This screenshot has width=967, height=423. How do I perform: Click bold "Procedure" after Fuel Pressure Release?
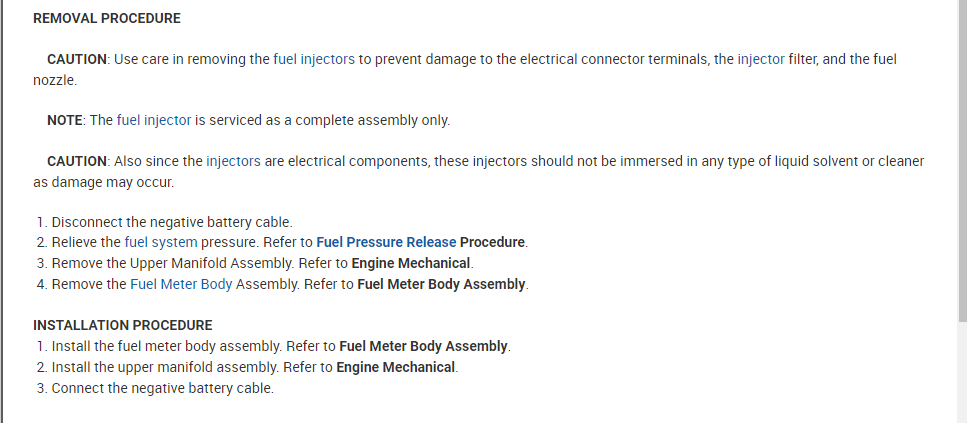(493, 242)
